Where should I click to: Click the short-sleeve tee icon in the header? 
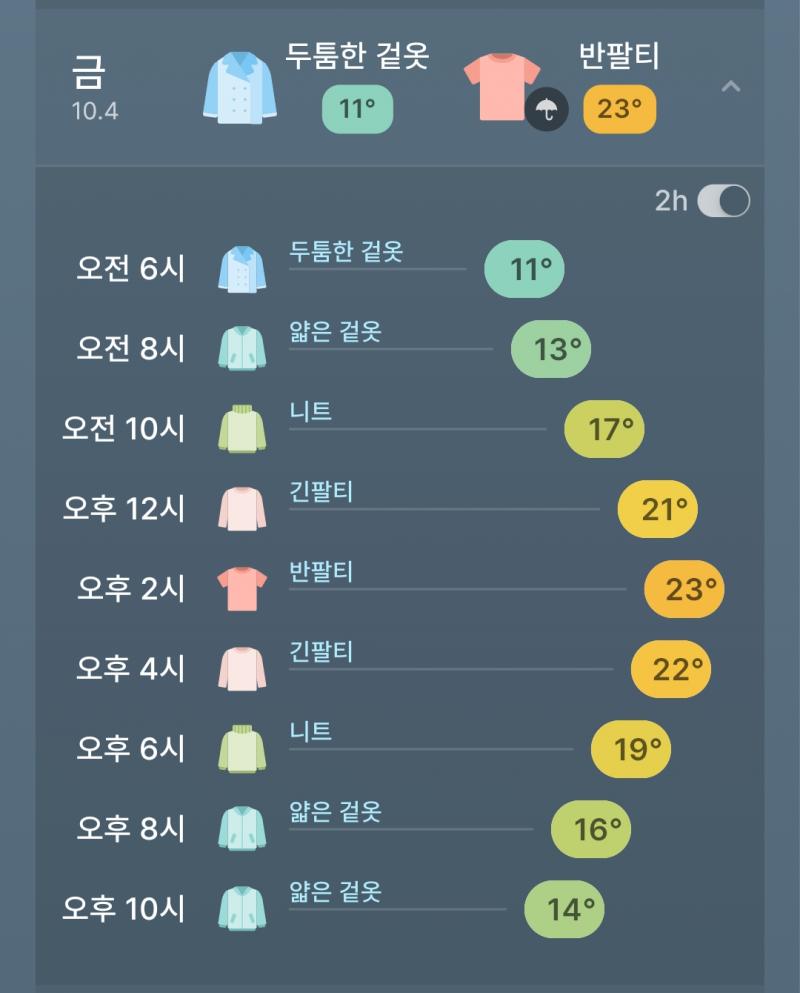(501, 86)
